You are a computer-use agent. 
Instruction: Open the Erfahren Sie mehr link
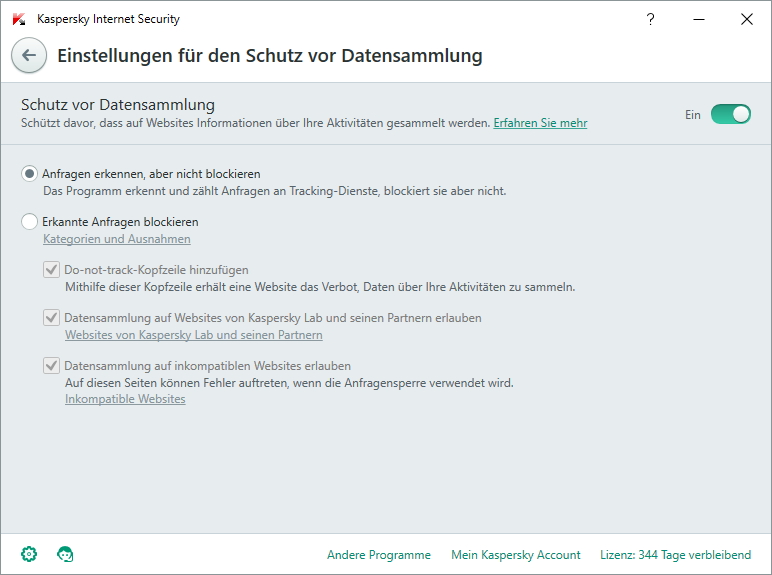pos(540,123)
